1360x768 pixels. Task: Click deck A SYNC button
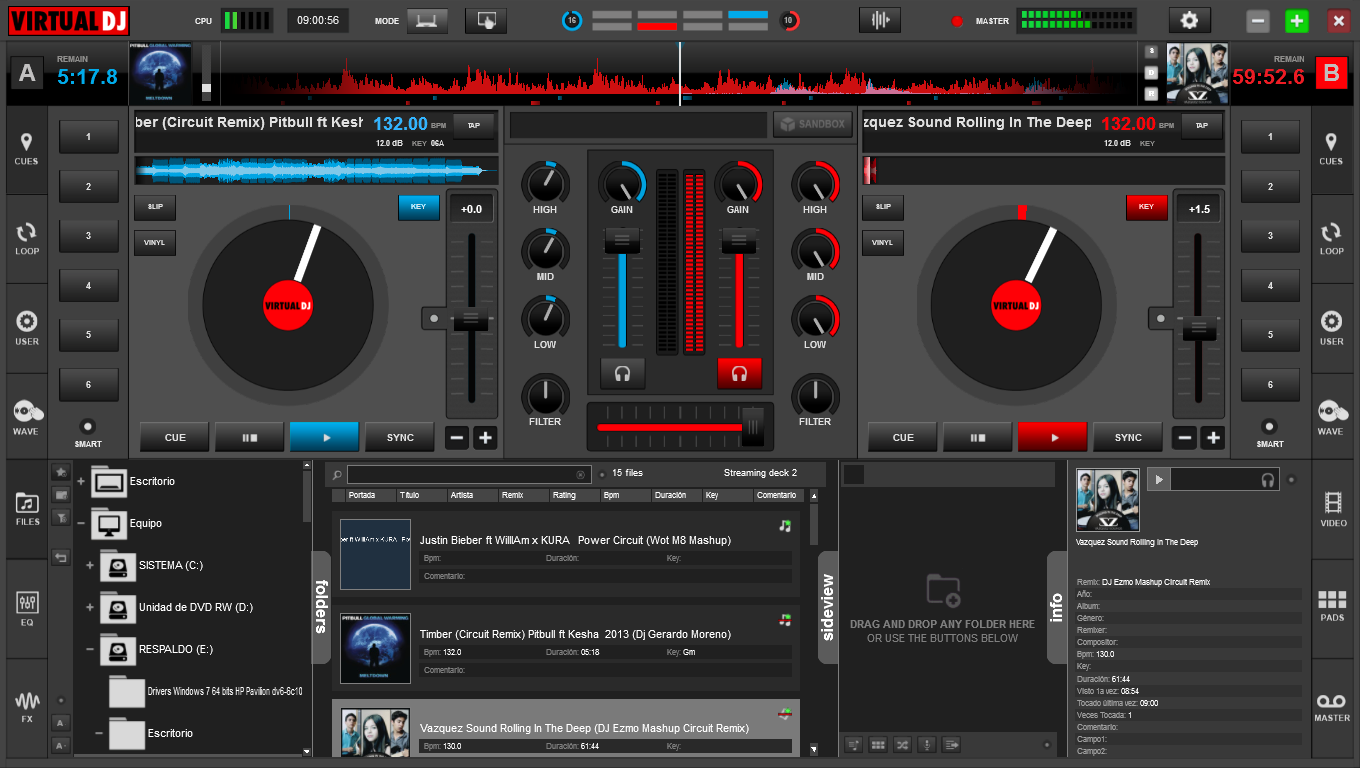click(400, 437)
